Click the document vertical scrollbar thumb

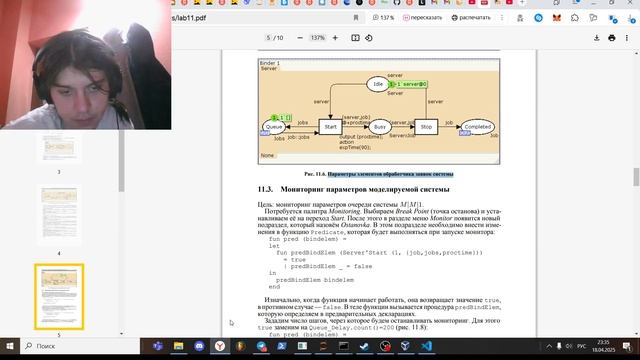pyautogui.click(x=636, y=176)
